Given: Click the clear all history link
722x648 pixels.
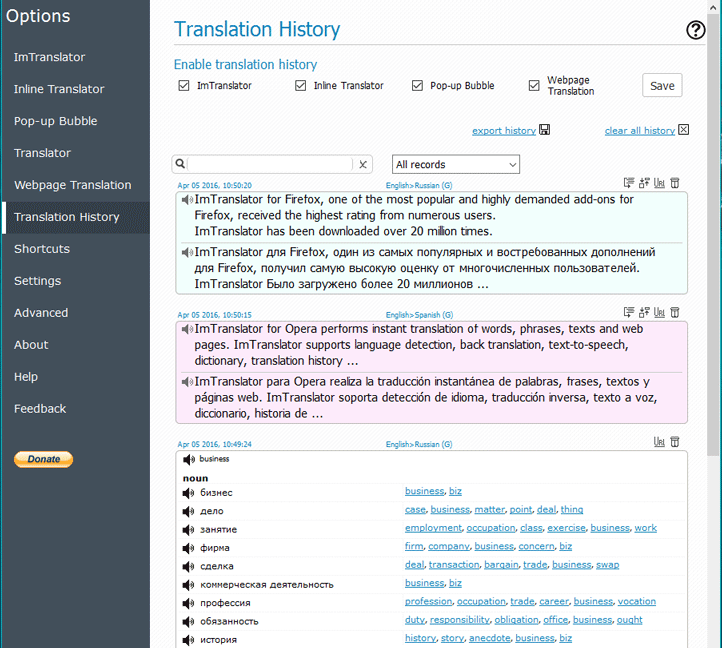Looking at the screenshot, I should coord(639,131).
